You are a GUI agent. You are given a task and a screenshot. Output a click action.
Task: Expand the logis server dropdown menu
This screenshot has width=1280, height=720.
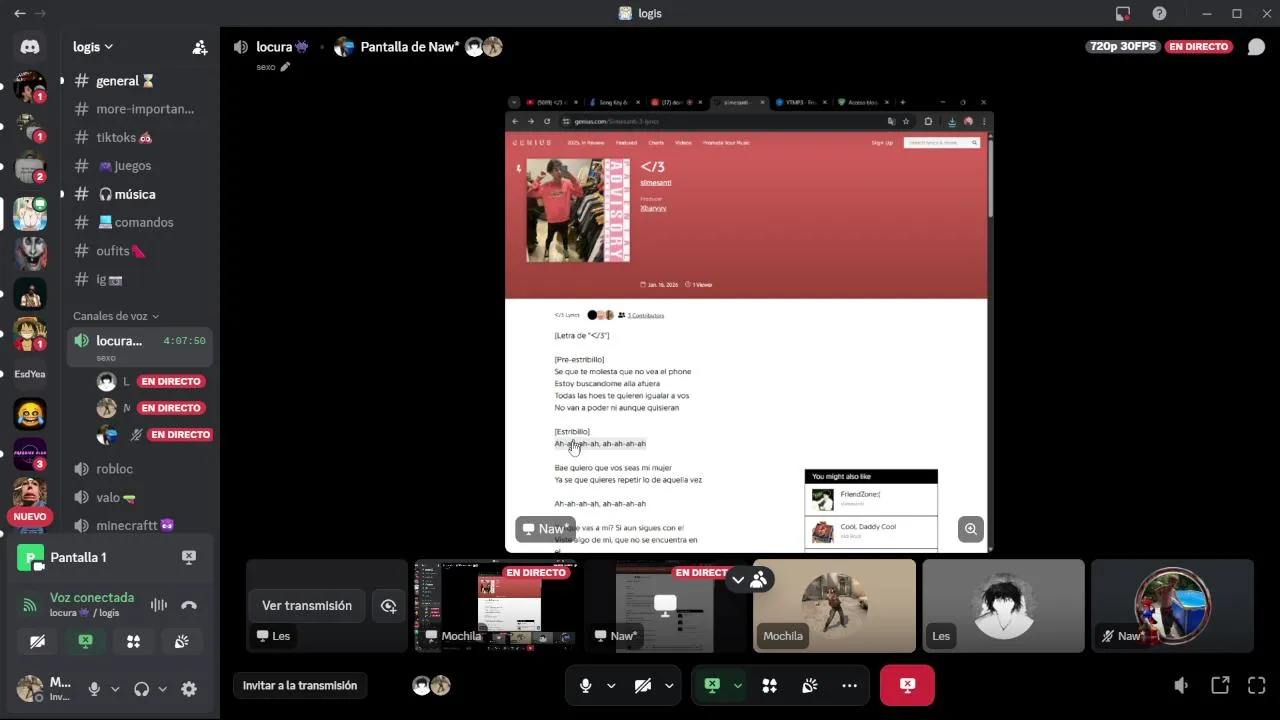click(x=93, y=47)
